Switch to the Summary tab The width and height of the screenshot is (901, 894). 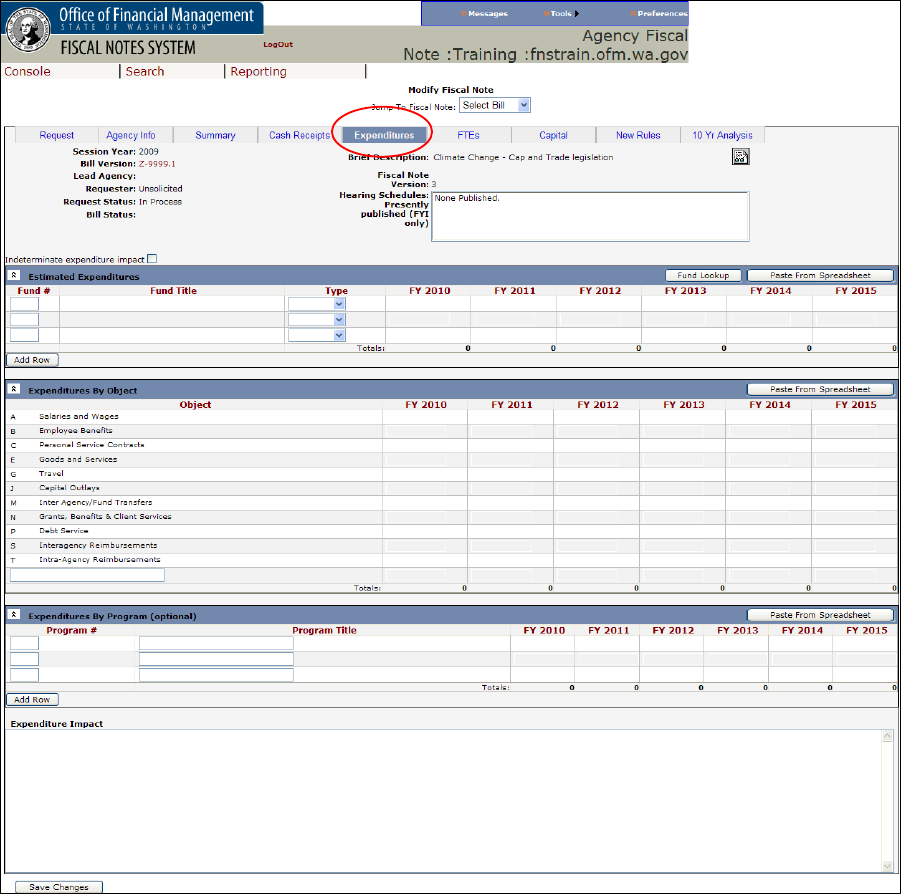[215, 135]
